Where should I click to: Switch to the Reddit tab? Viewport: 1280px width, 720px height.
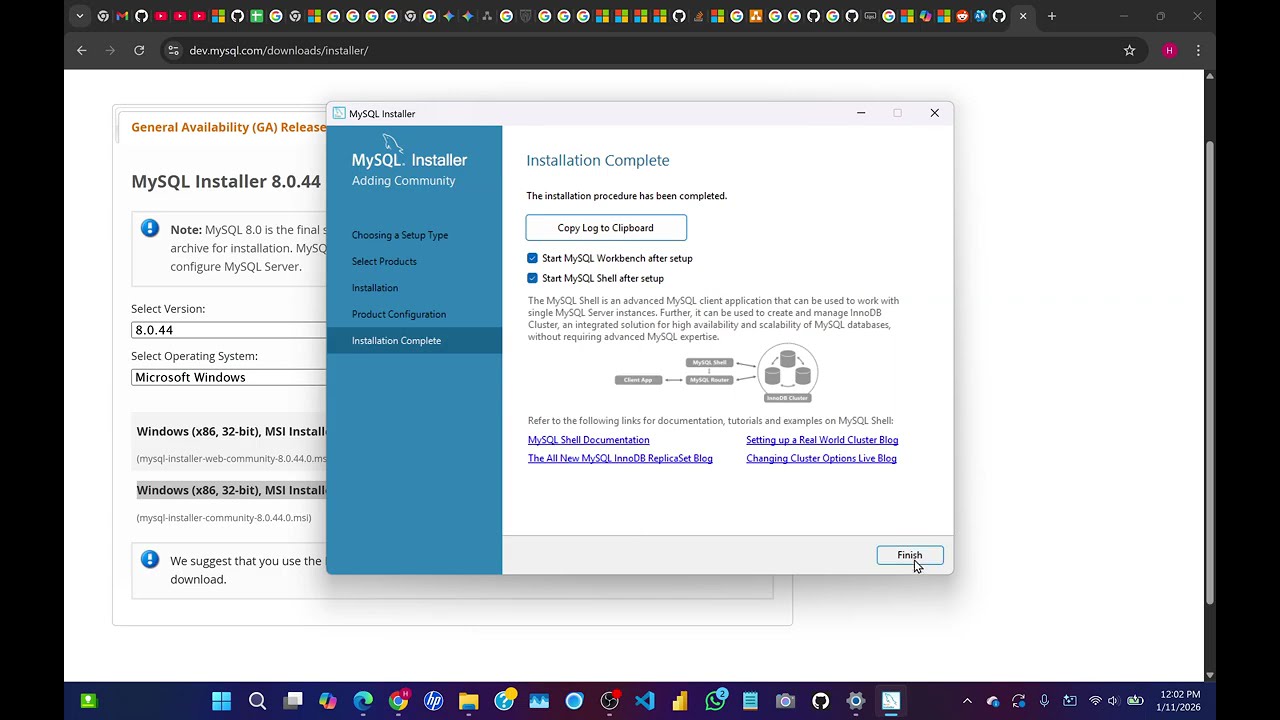(x=962, y=16)
